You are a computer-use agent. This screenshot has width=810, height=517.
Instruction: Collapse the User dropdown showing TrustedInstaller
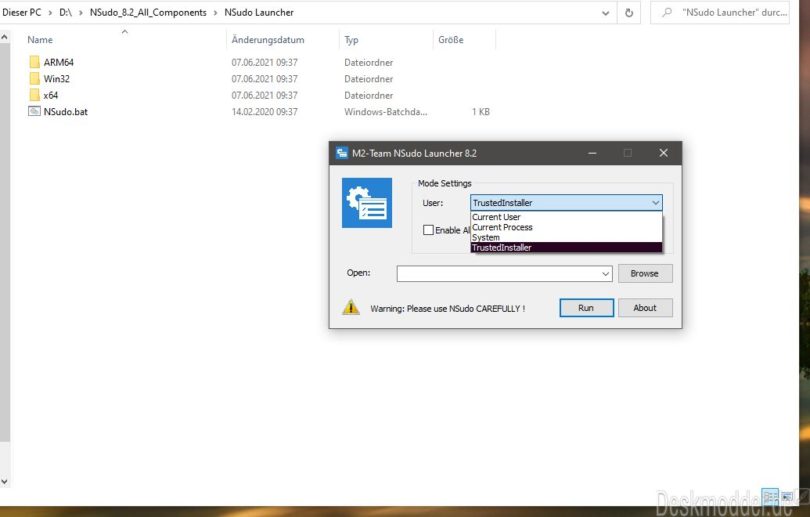[x=655, y=203]
